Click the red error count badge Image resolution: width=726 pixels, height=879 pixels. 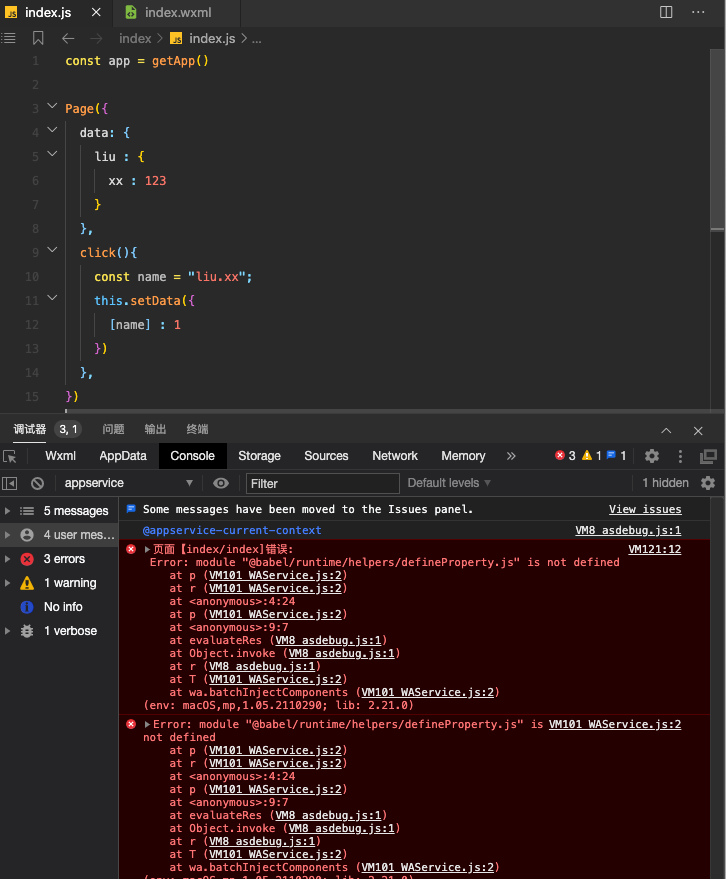click(x=565, y=456)
